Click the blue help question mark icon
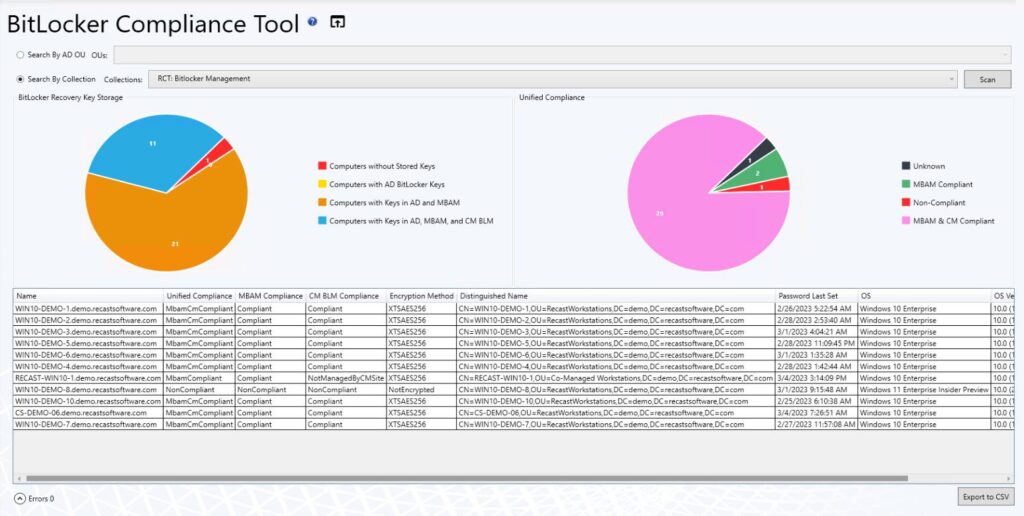 pos(313,21)
